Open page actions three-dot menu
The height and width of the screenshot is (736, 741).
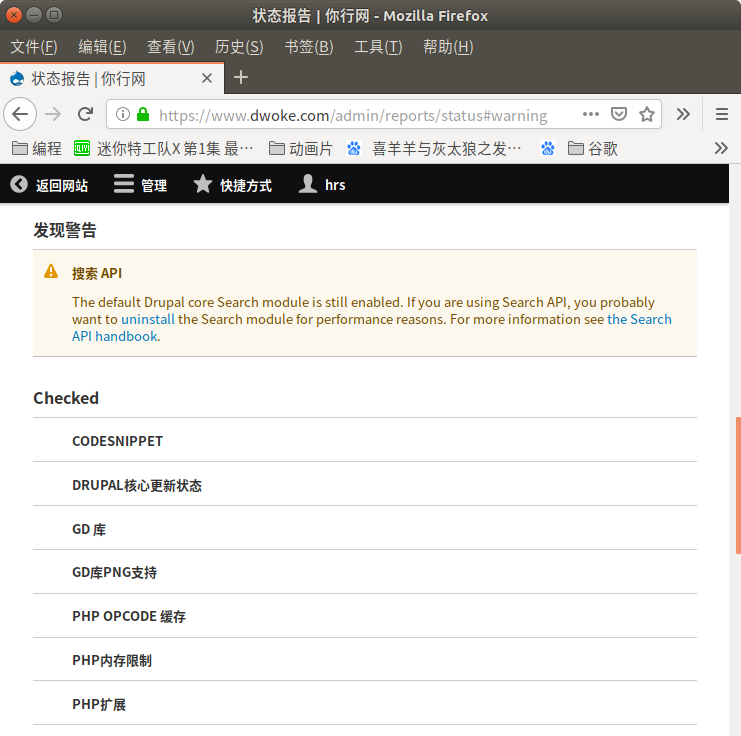pyautogui.click(x=591, y=114)
